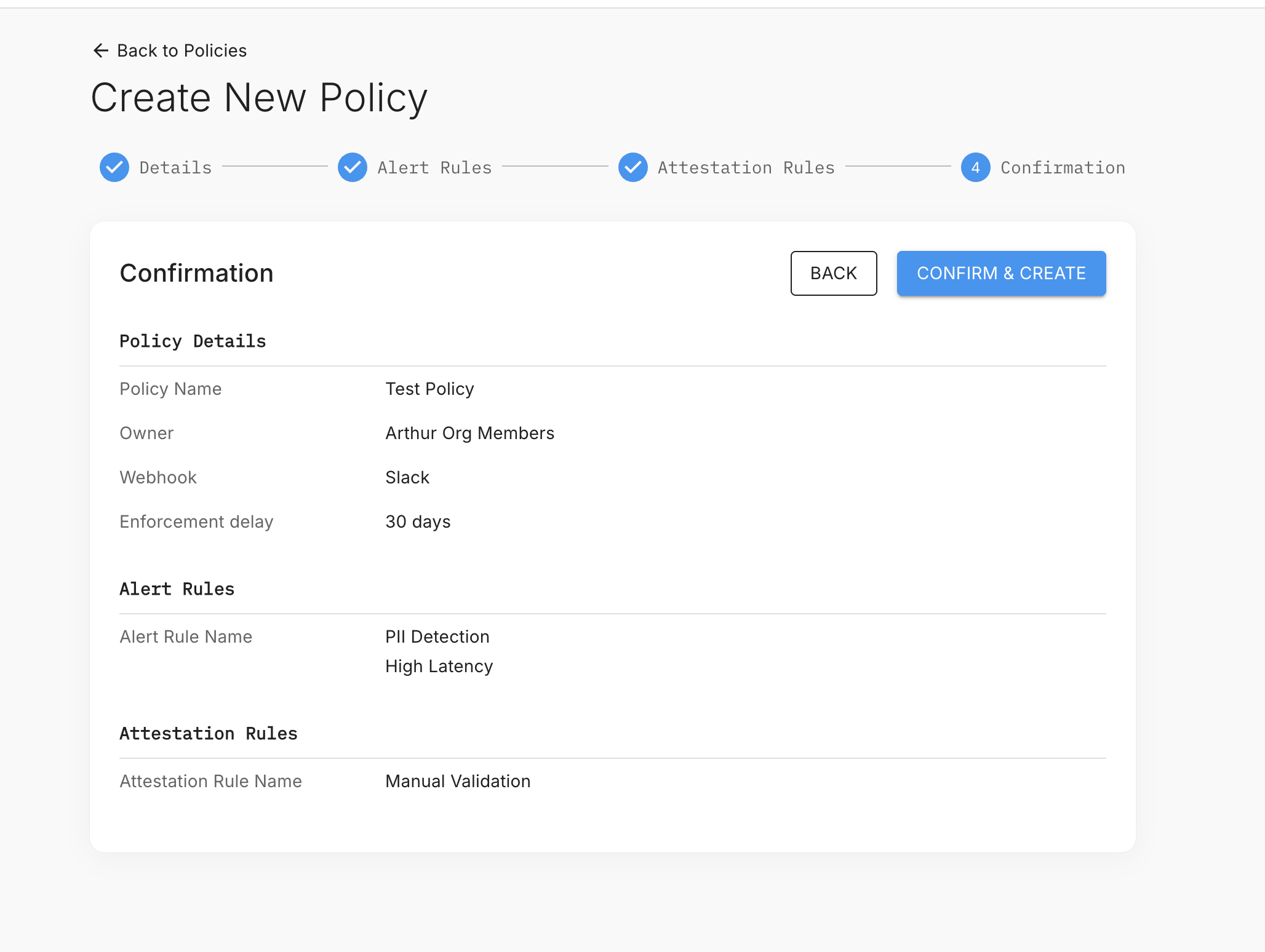Click the Alert Rules section heading
Screen dimensions: 1265x952
[177, 589]
